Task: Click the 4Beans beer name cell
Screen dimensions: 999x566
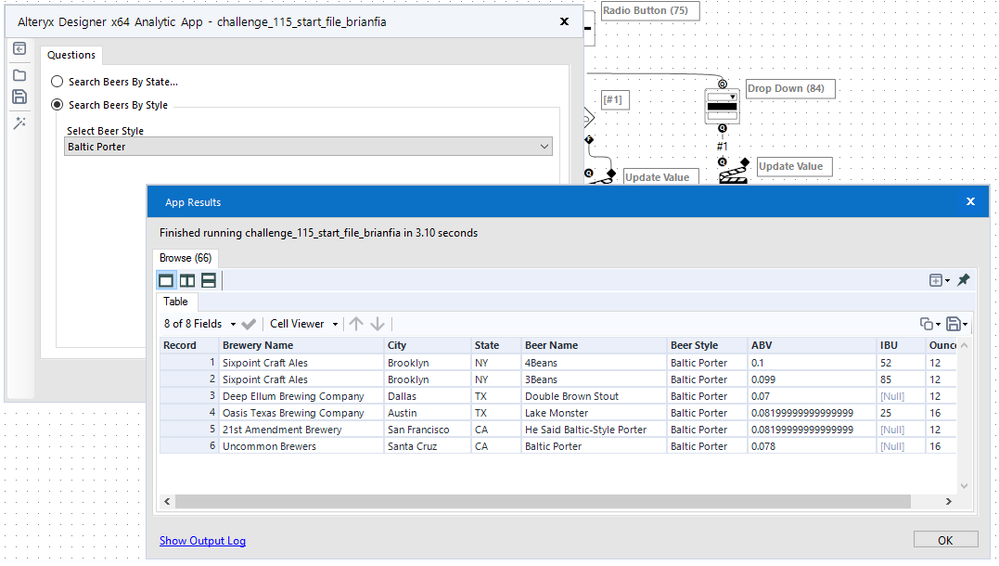Action: click(594, 363)
